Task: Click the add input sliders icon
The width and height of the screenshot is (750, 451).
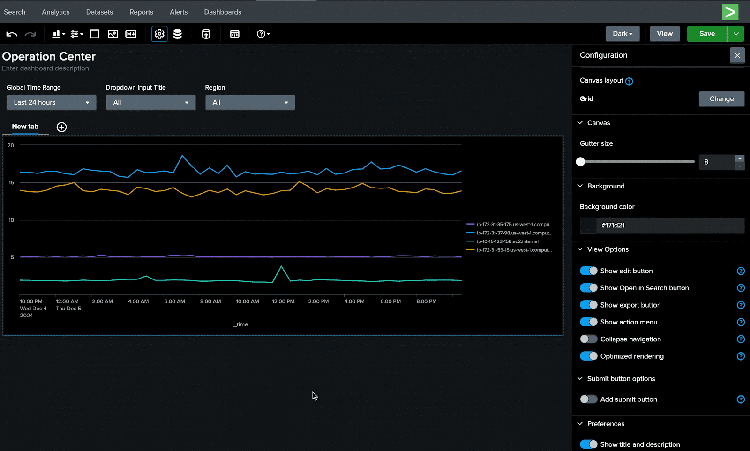Action: click(x=76, y=34)
